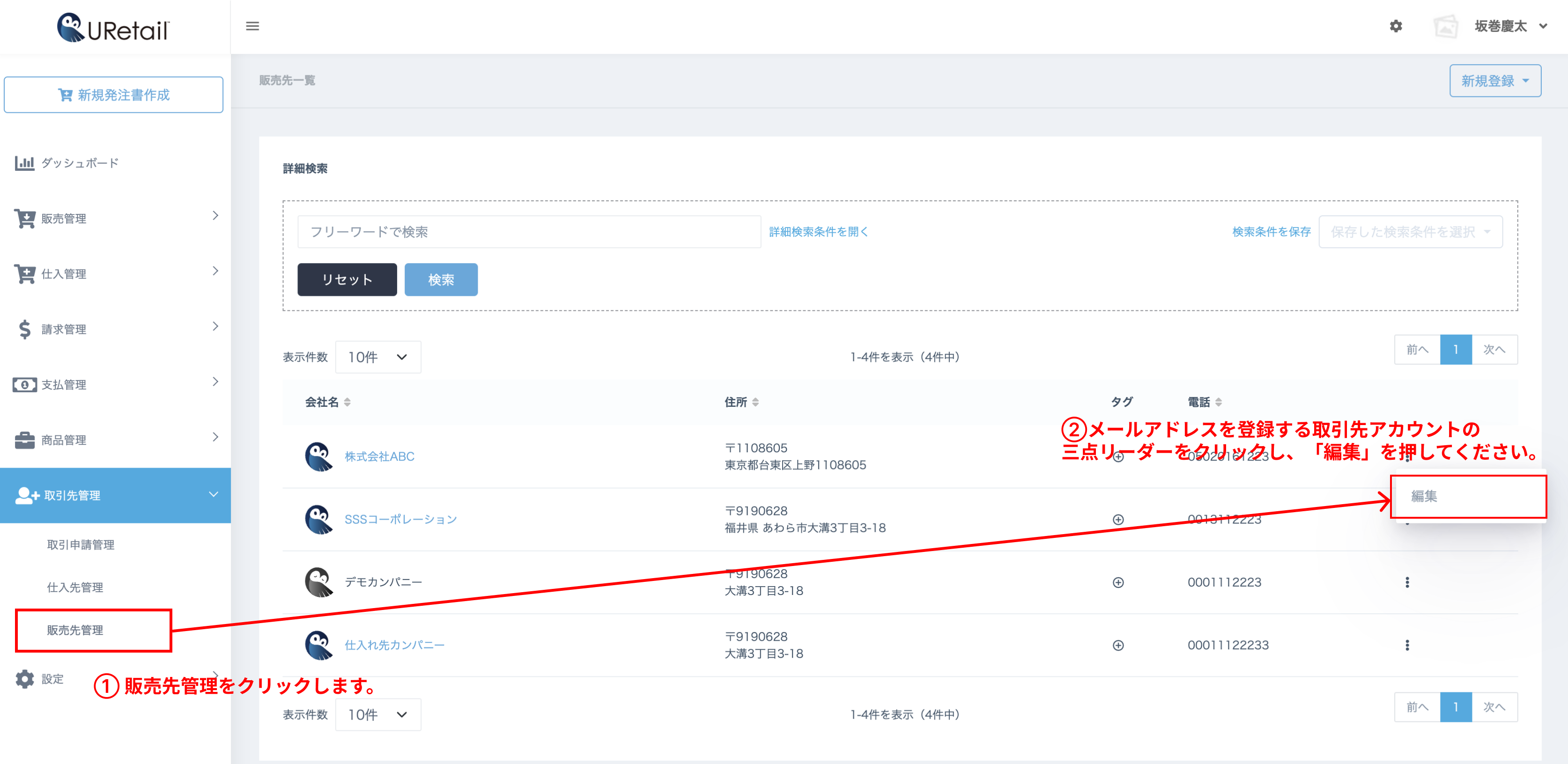Add tag plus icon for SSSコーポレーション
The width and height of the screenshot is (1568, 764).
tap(1117, 520)
